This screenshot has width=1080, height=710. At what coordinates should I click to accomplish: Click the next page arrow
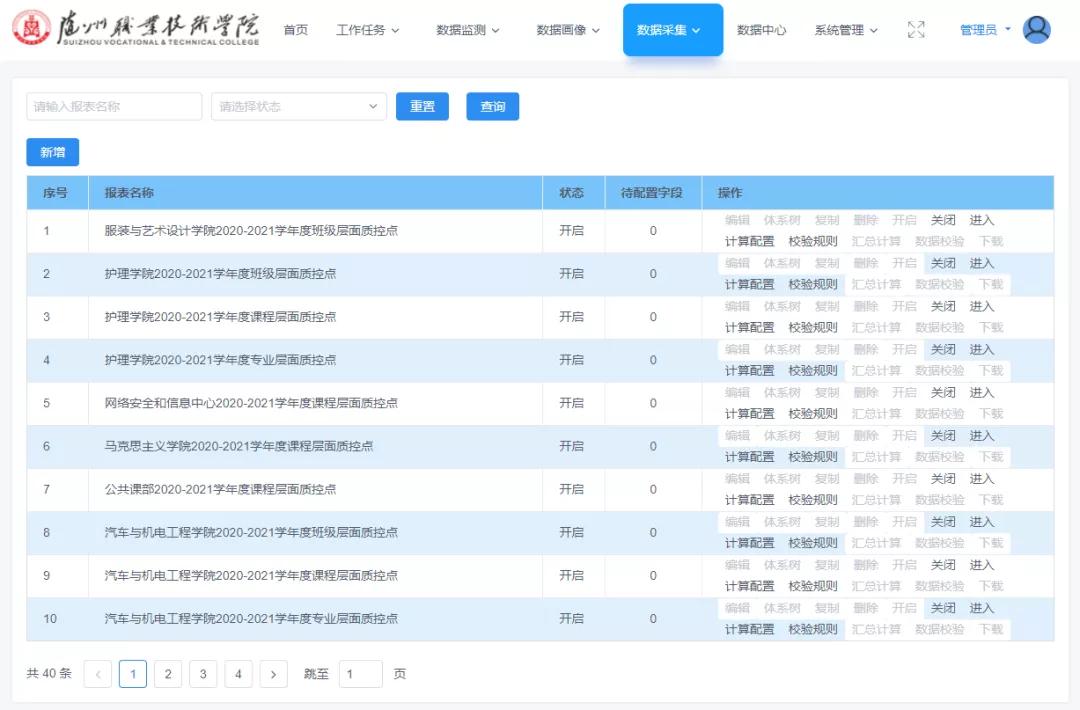(x=274, y=674)
